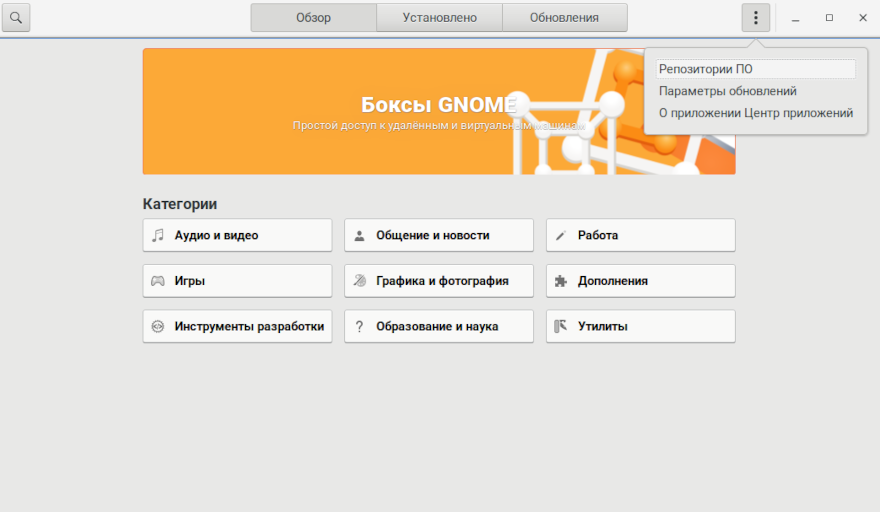Click the gamepad icon for Игры
Image resolution: width=880 pixels, height=512 pixels.
pos(158,281)
